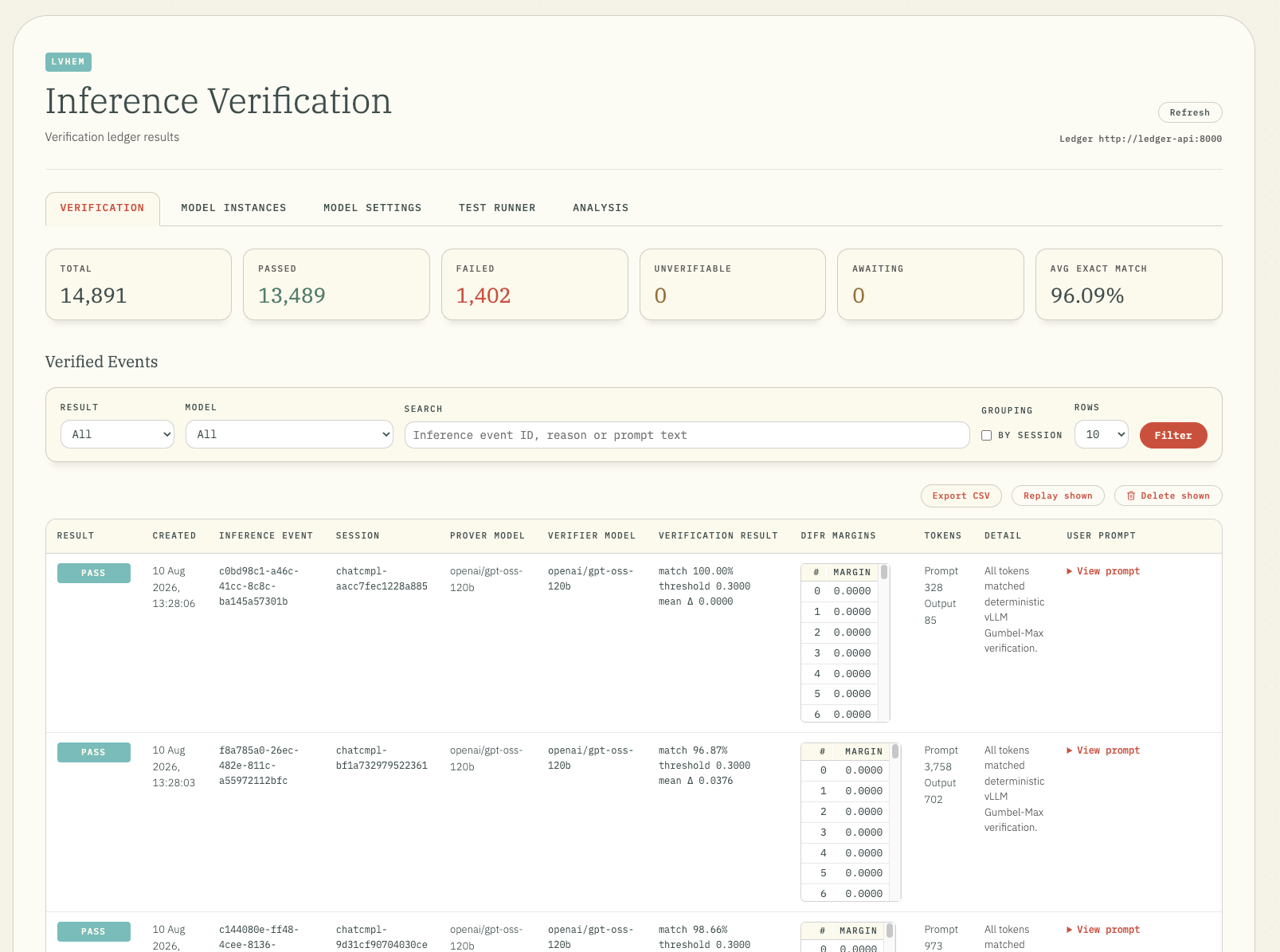
Task: Click the Created column header
Action: pos(174,536)
